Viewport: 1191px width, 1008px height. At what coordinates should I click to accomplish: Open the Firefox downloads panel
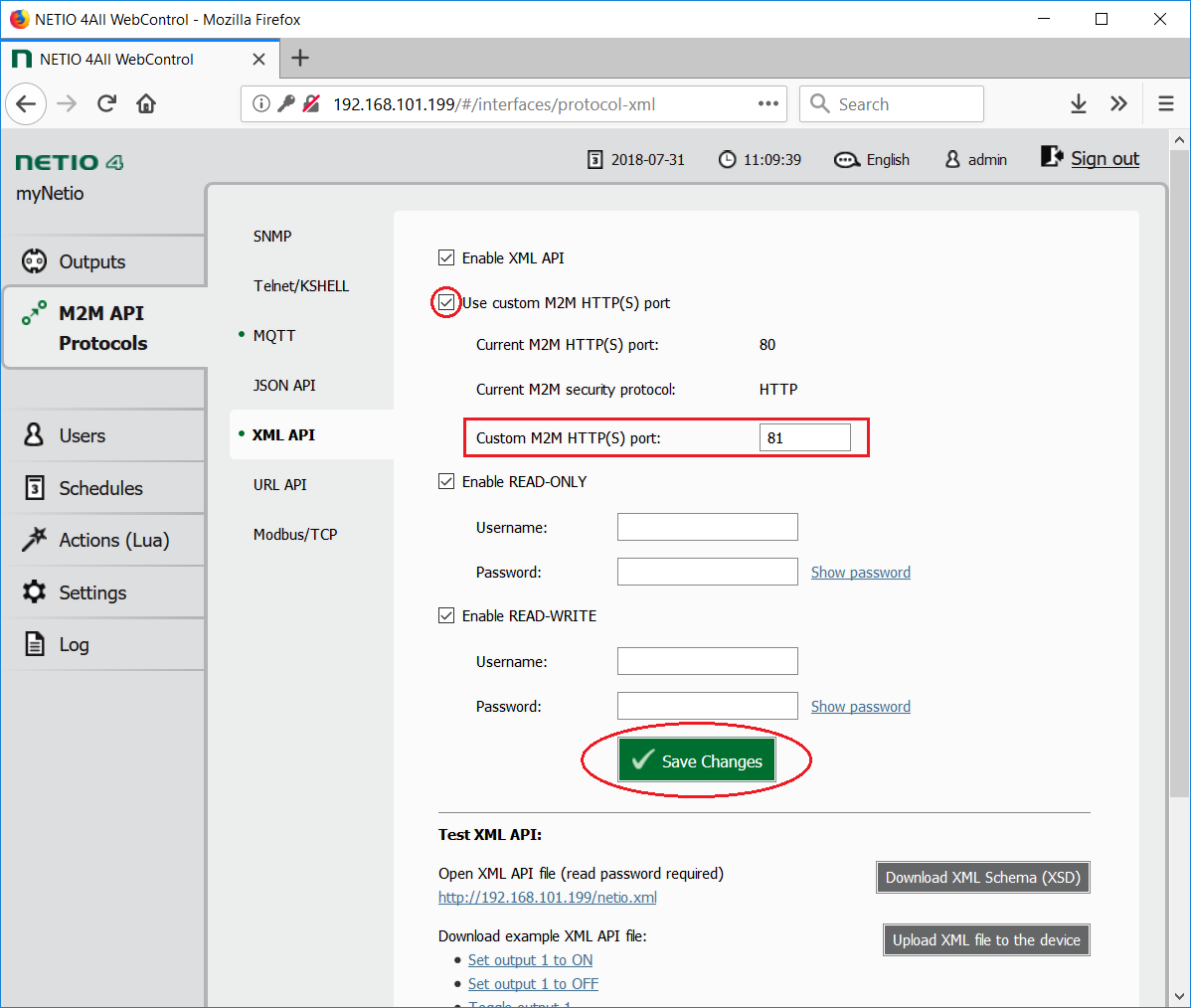[x=1078, y=104]
